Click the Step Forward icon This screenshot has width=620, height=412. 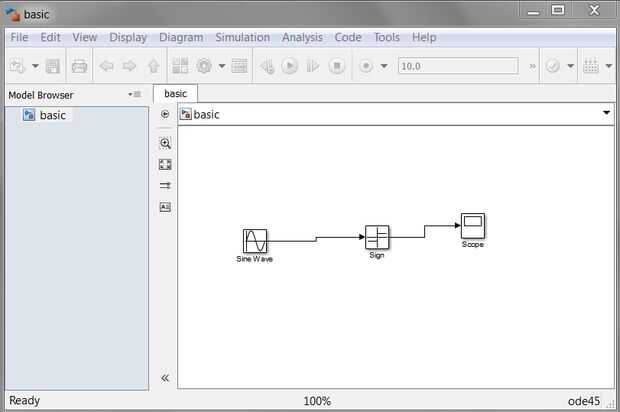pos(313,66)
